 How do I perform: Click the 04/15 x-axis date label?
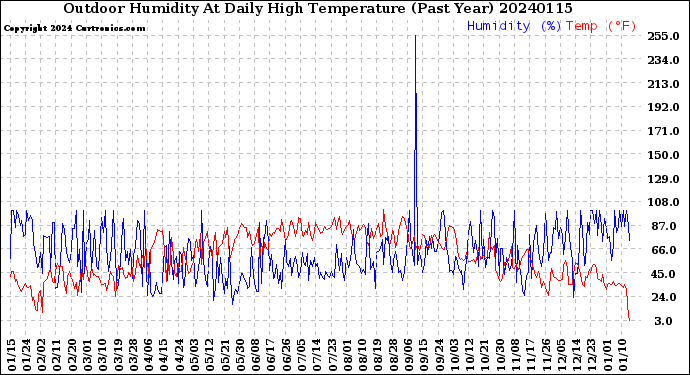164,355
